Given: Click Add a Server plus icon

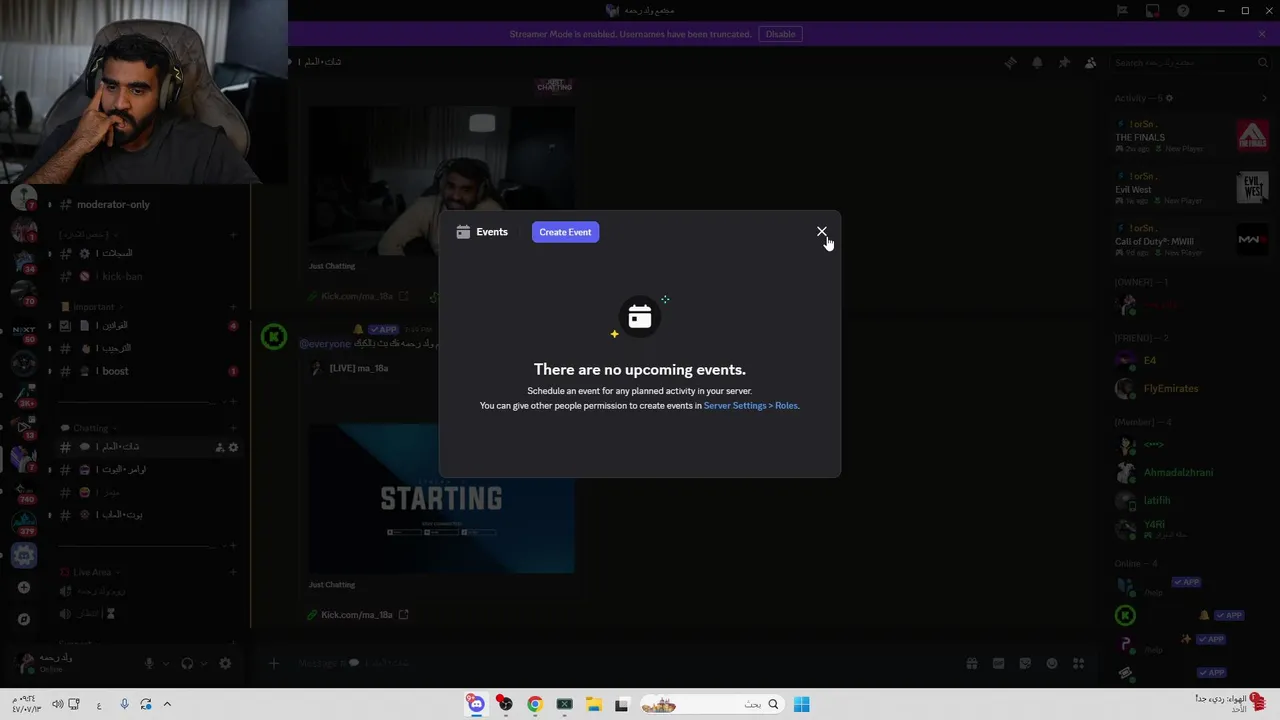Looking at the screenshot, I should point(24,587).
